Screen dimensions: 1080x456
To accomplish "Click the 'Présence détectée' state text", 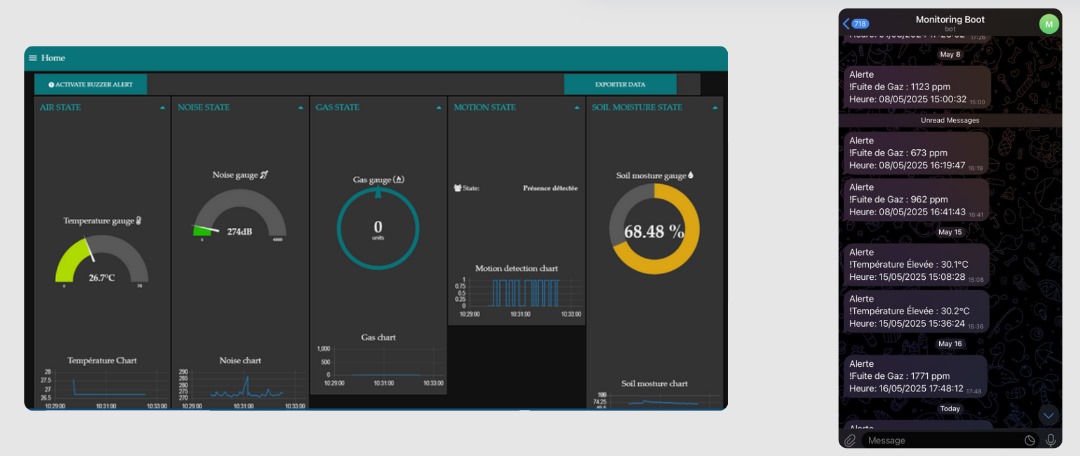I will click(550, 187).
